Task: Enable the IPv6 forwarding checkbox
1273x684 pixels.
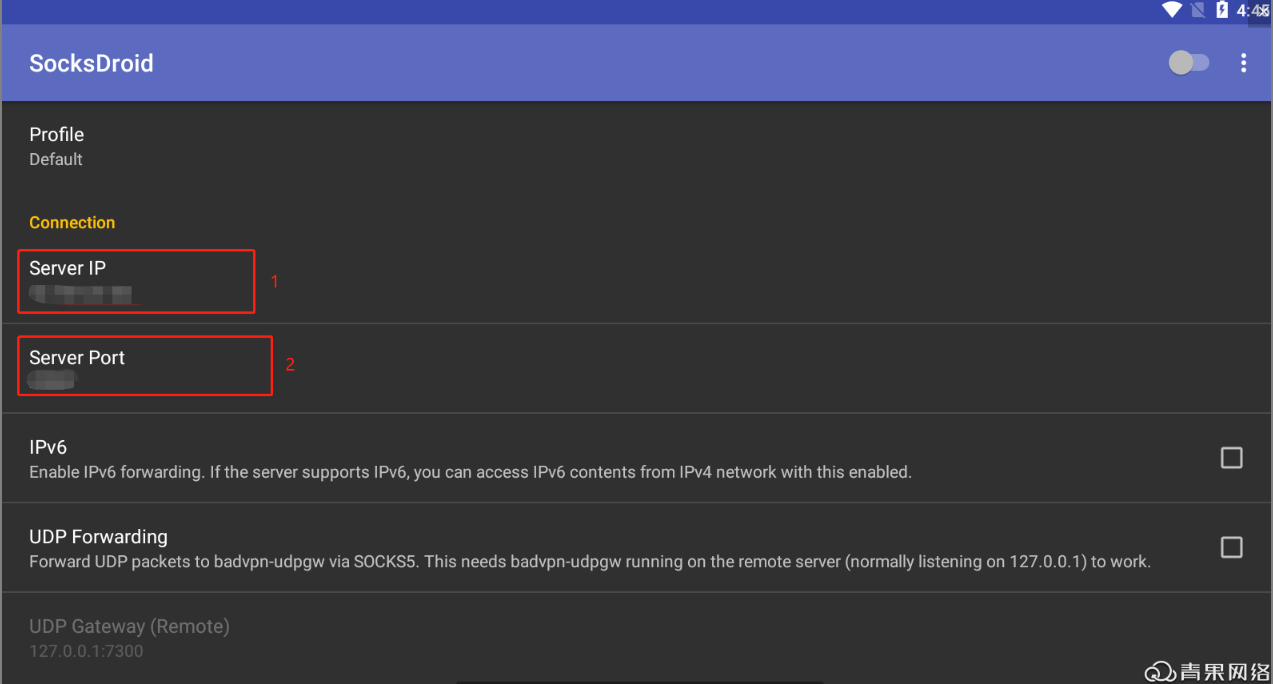Action: [1231, 458]
